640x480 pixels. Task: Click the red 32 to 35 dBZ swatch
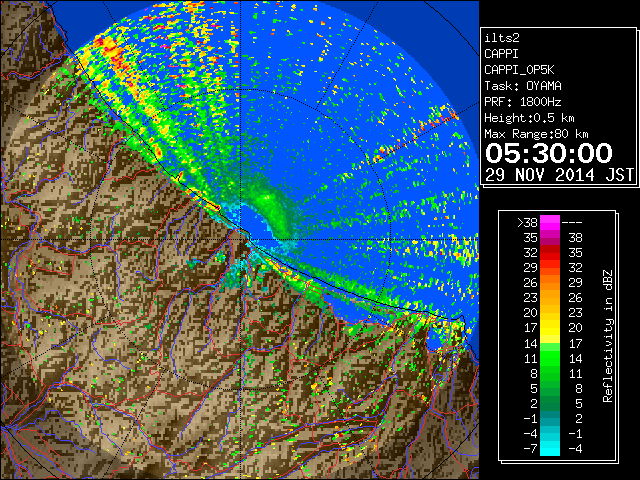coord(550,253)
